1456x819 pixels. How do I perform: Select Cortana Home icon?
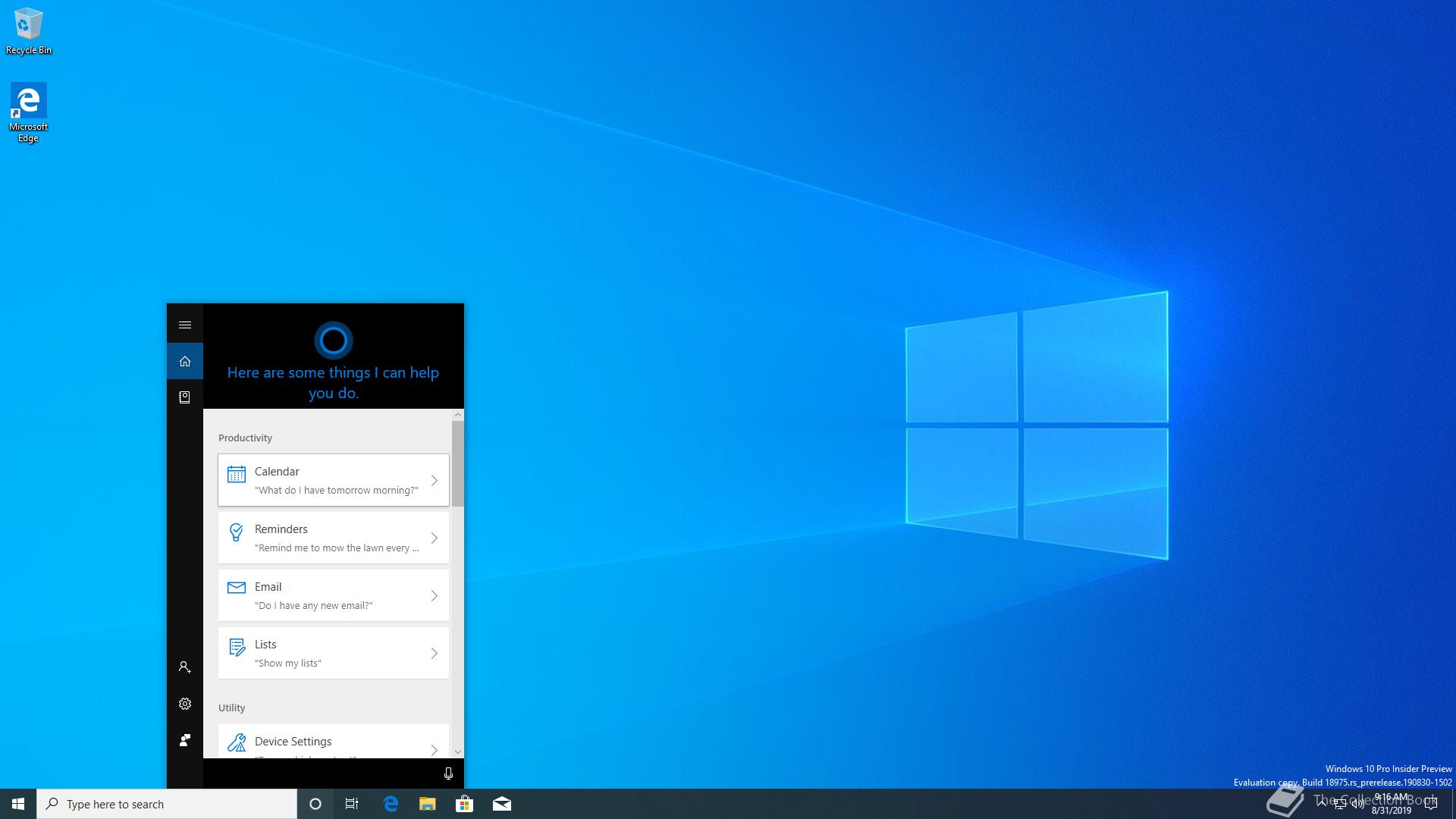[x=184, y=361]
